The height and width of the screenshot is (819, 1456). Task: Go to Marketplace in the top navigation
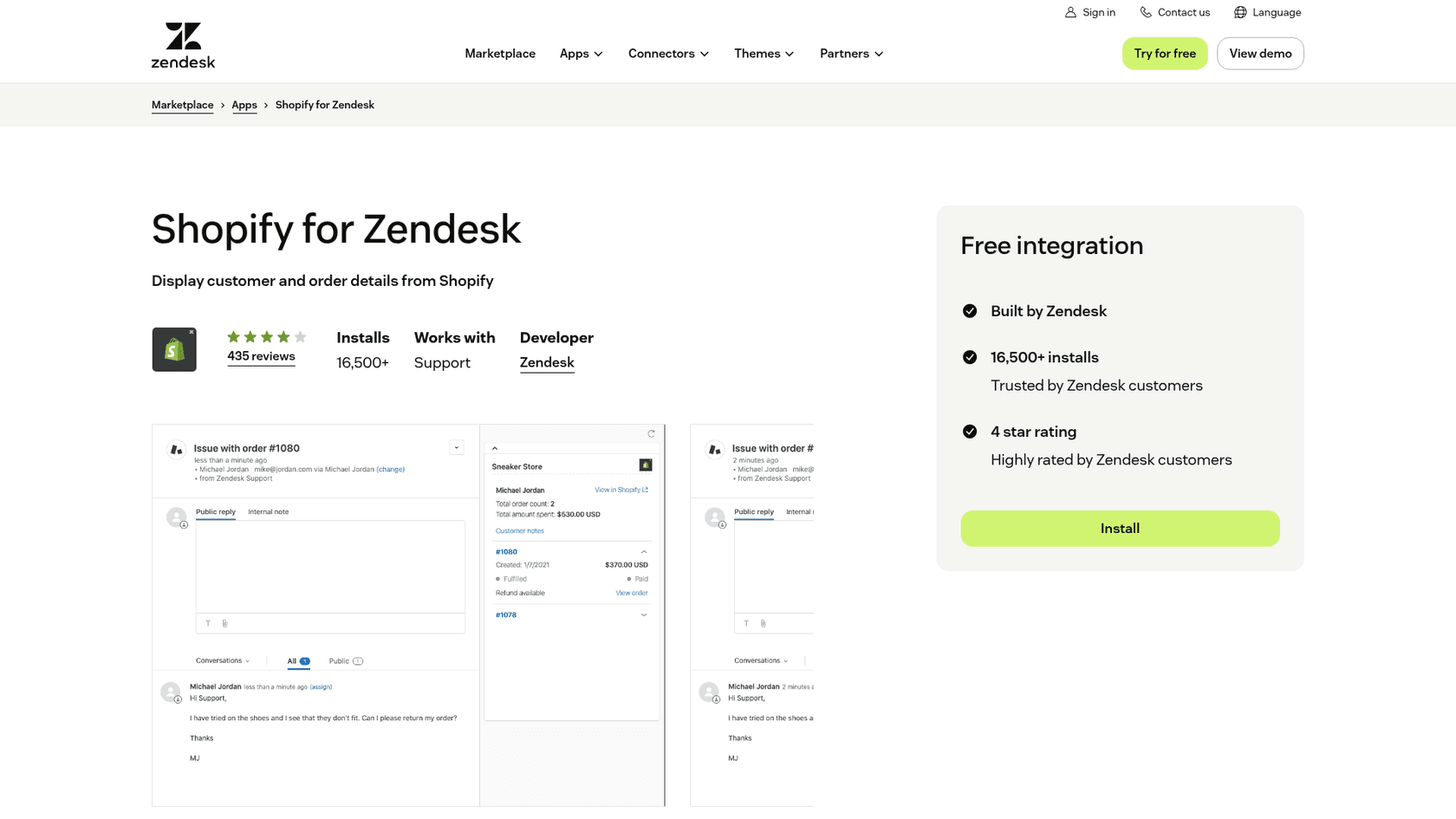500,54
